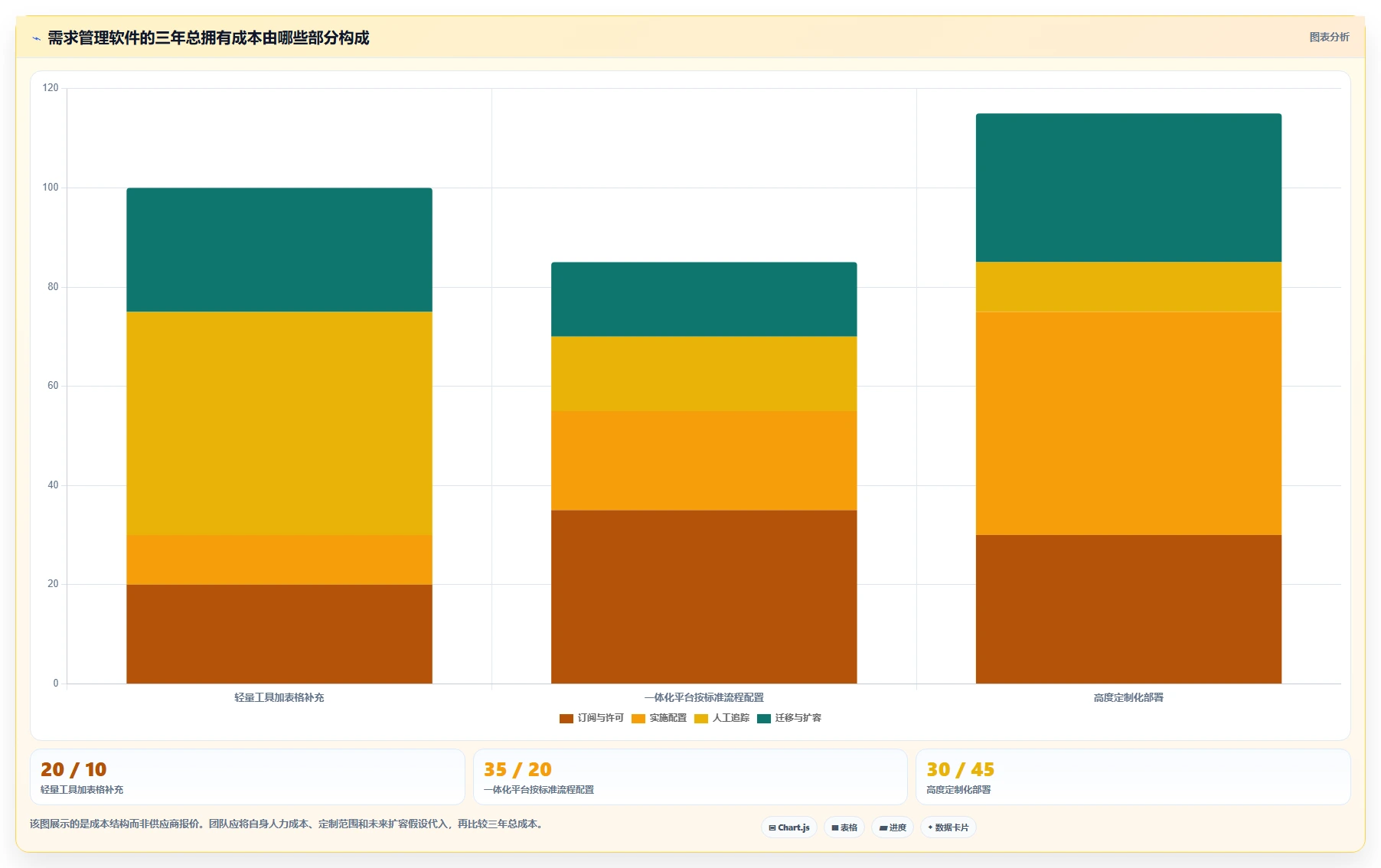The width and height of the screenshot is (1381, 868).
Task: Open the 35 / 20 一体化平台 card
Action: [x=690, y=777]
